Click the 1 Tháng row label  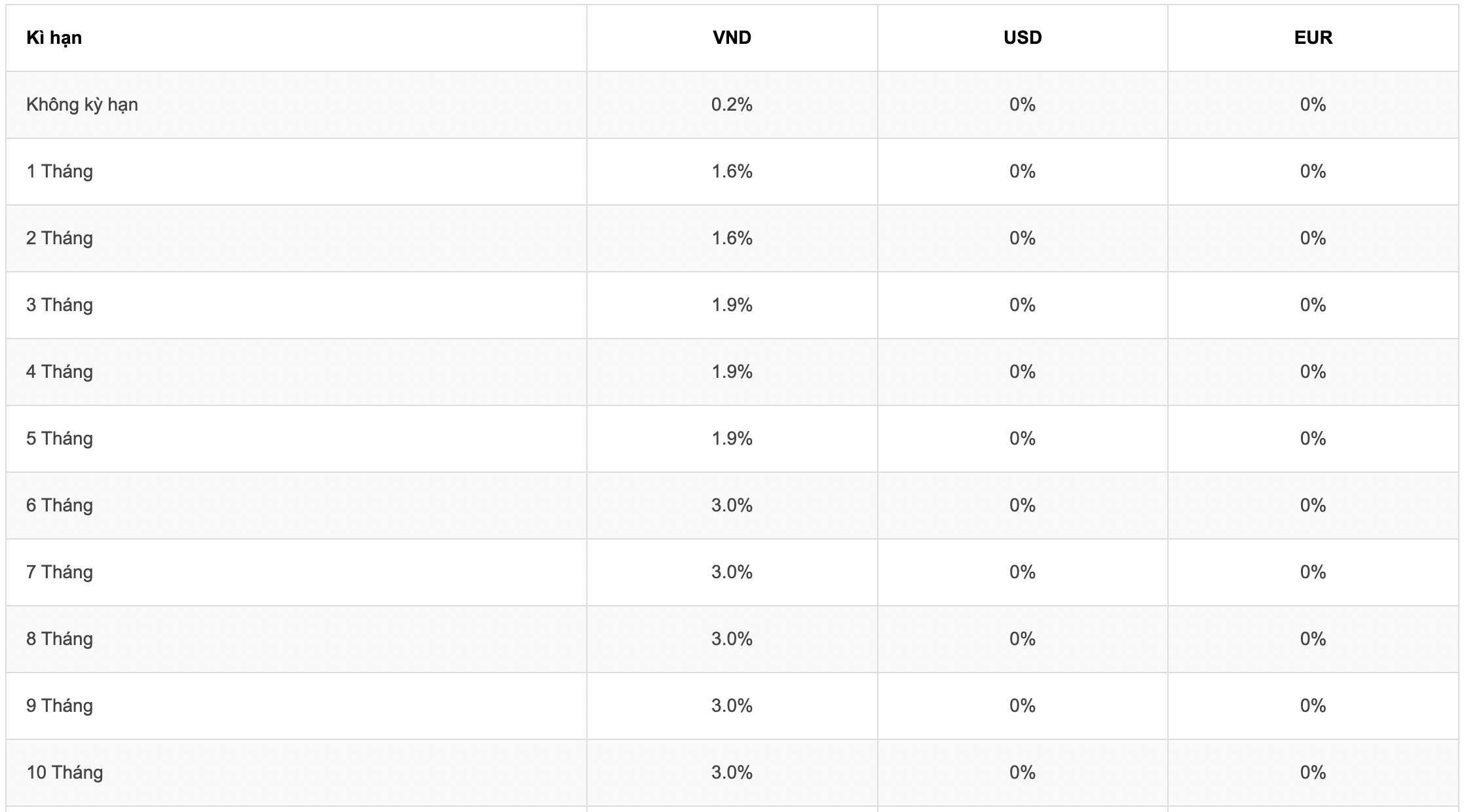[60, 172]
